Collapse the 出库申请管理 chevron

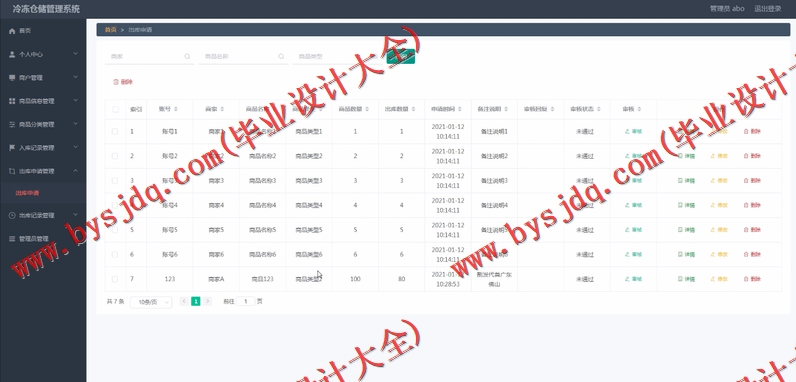(76, 171)
